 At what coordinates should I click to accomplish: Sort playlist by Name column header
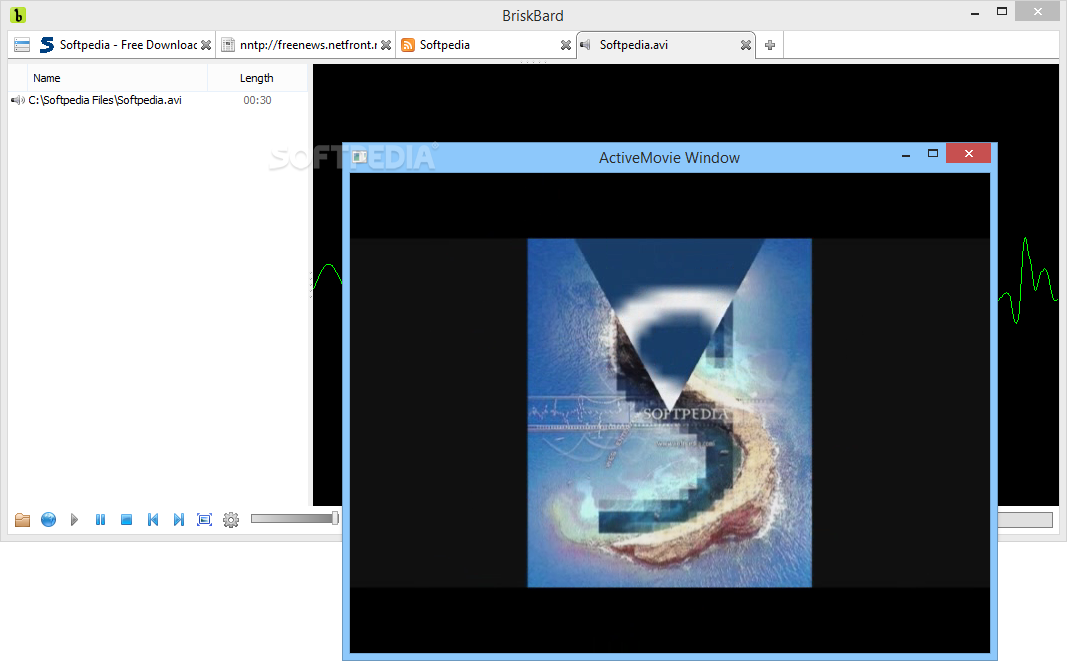point(117,78)
